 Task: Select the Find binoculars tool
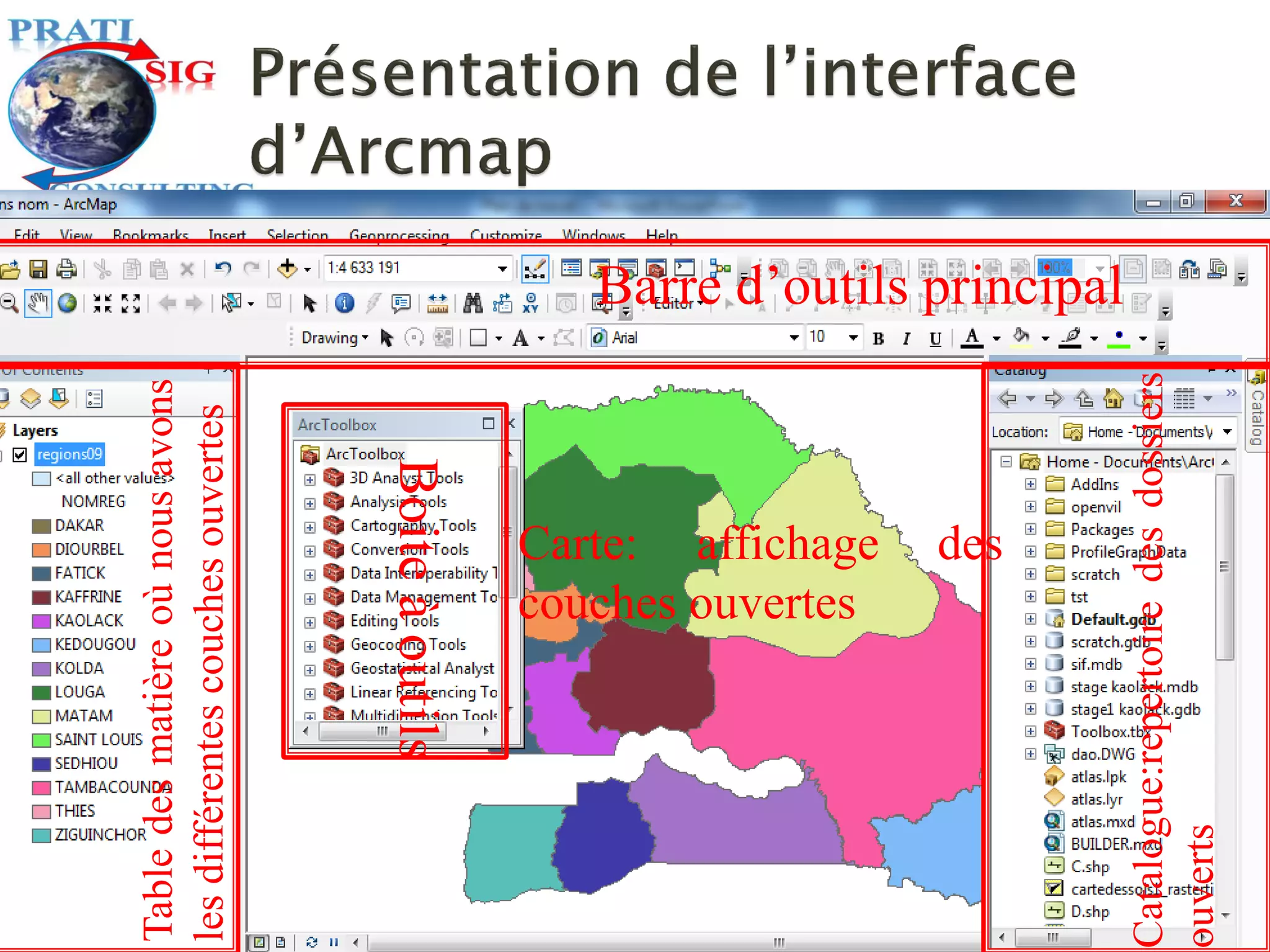click(x=473, y=303)
